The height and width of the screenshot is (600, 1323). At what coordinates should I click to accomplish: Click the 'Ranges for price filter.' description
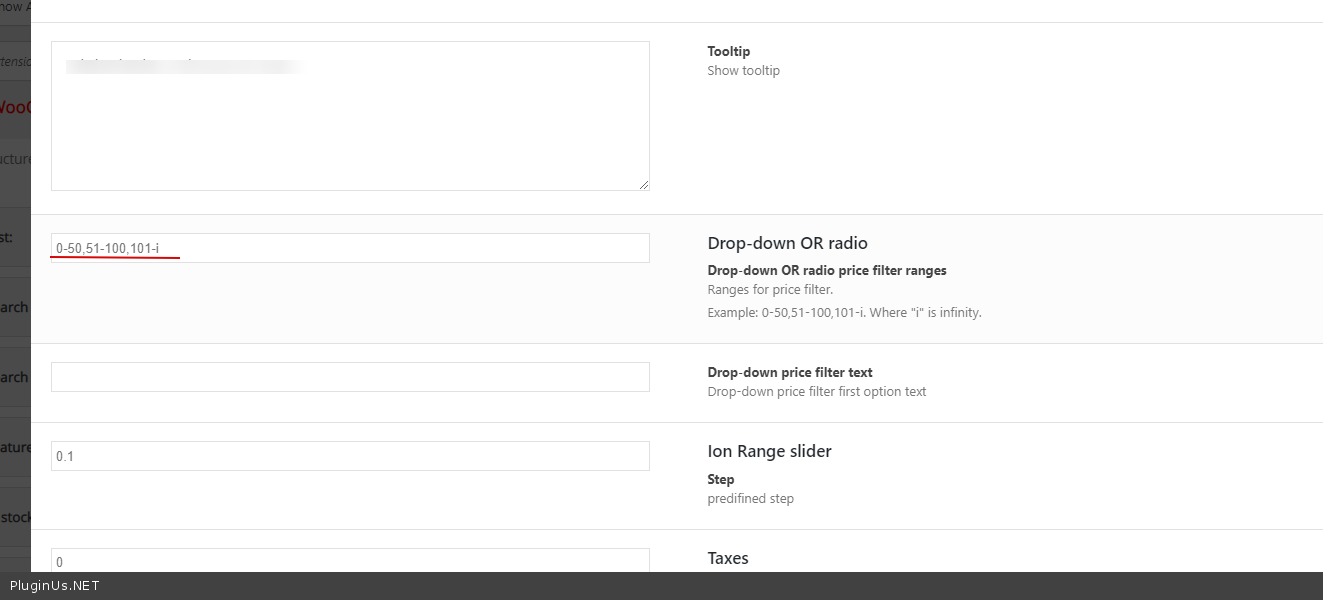pos(769,290)
